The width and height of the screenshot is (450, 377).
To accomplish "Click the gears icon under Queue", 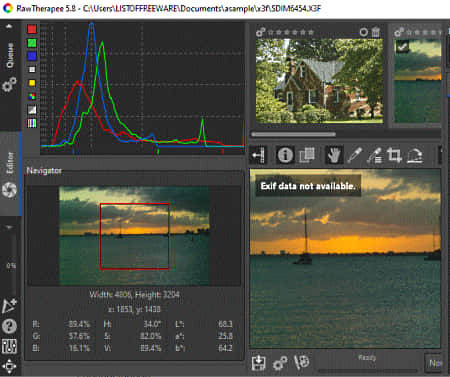I will point(9,85).
